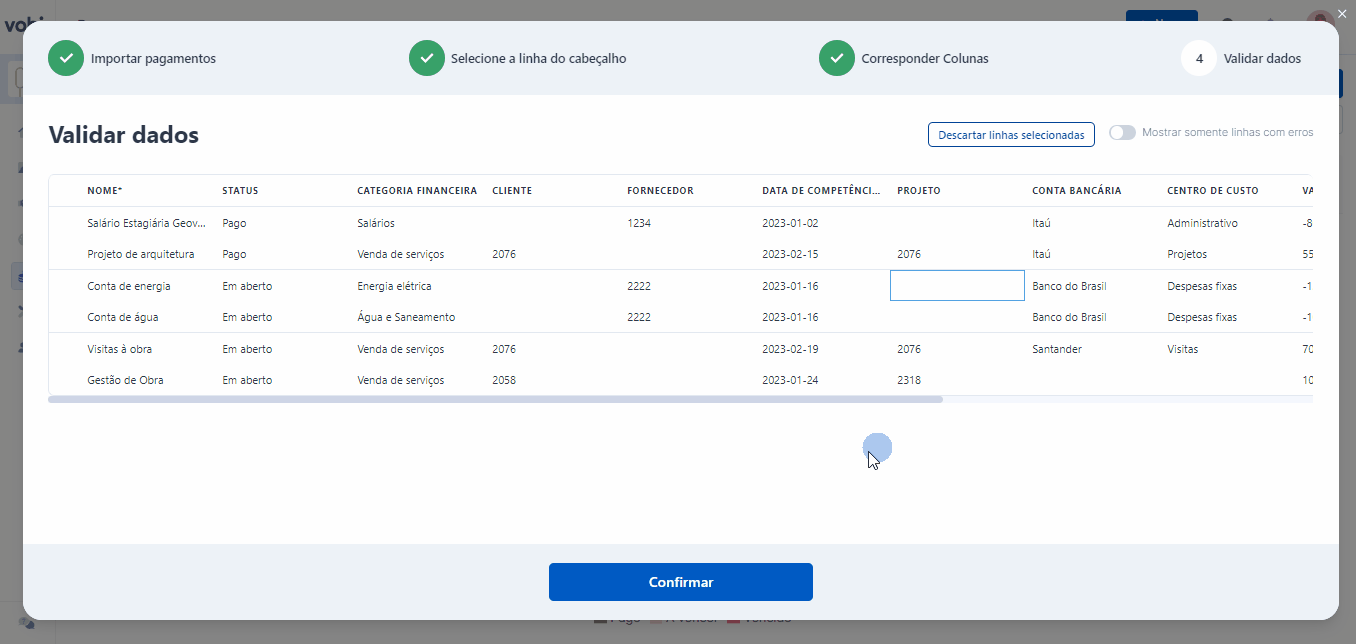Select the Salário Estagiária name cell
Viewport: 1356px width, 644px height.
pyautogui.click(x=146, y=223)
